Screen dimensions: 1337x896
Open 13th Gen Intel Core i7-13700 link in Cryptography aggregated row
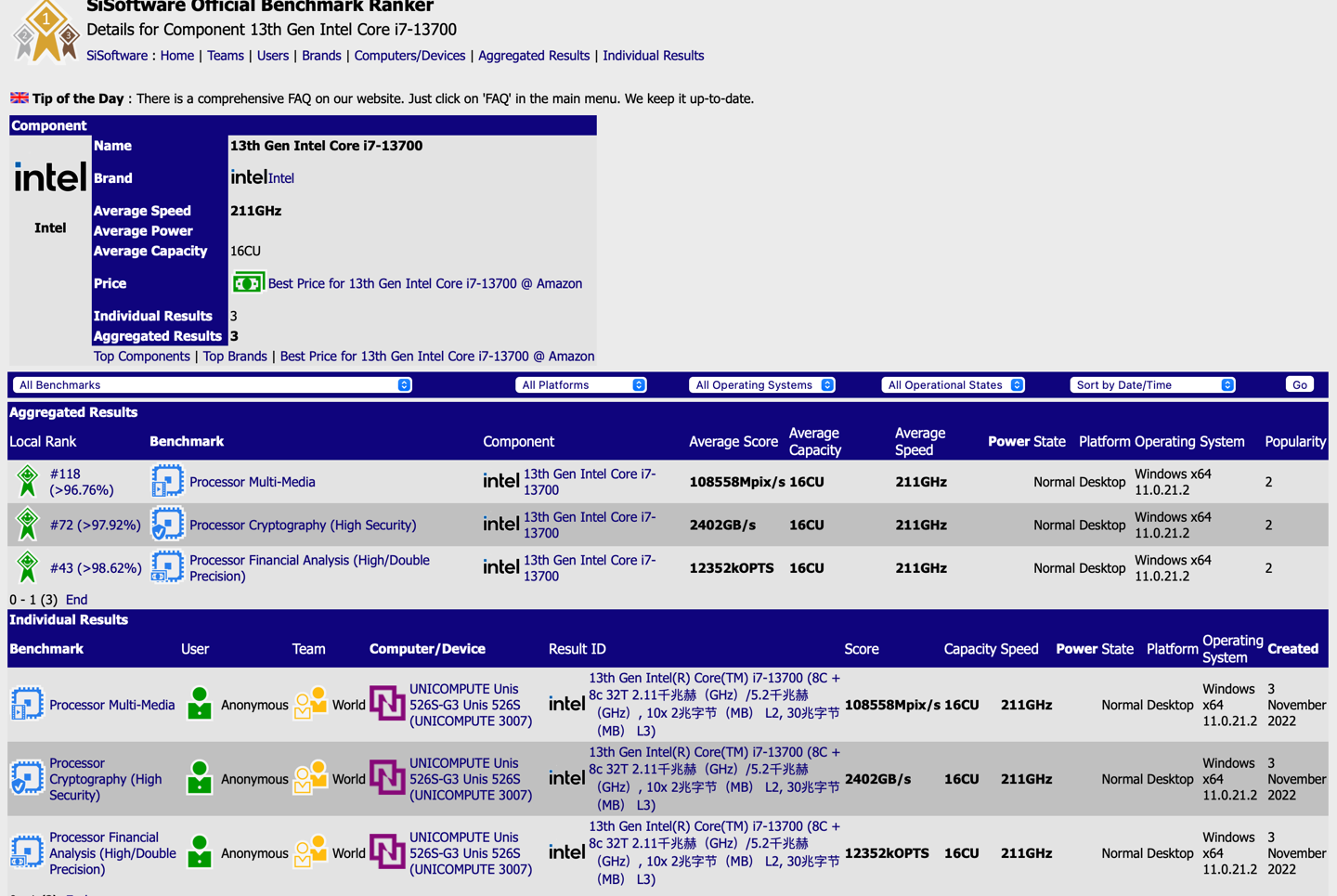(590, 525)
